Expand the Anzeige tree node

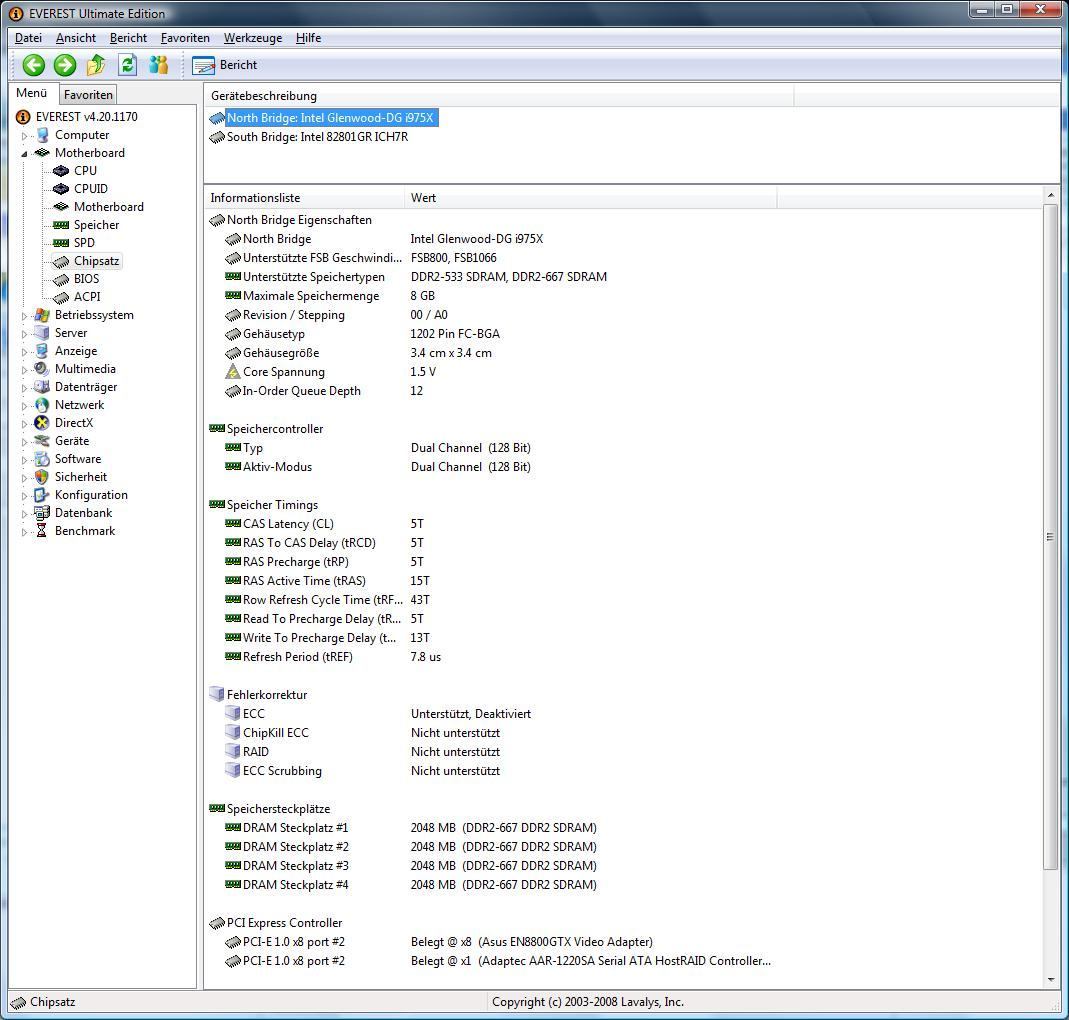tap(25, 352)
